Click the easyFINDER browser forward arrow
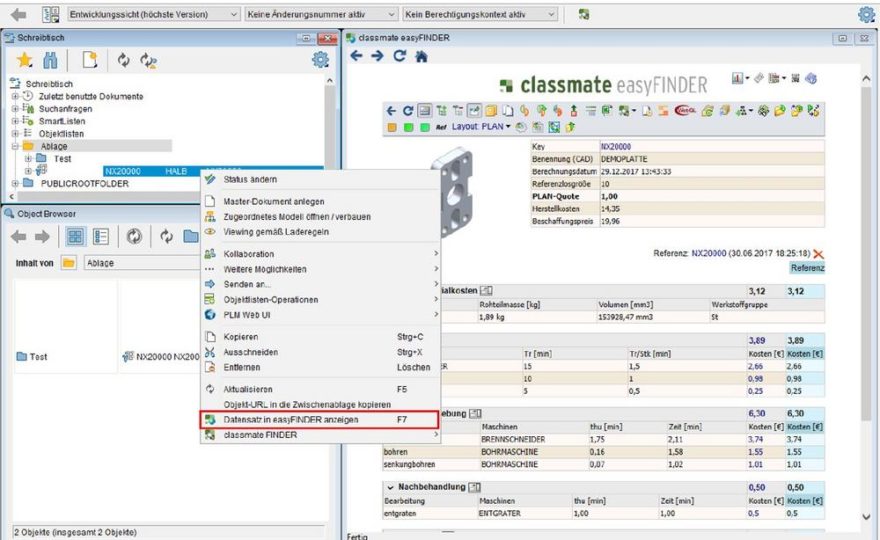880x540 pixels. pos(377,56)
